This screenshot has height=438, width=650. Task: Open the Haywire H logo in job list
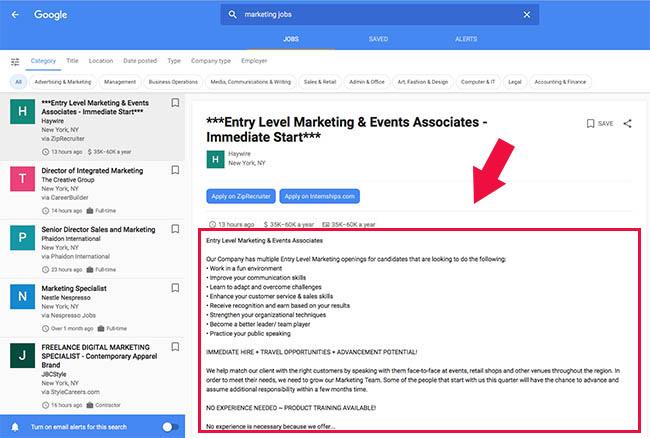click(22, 111)
